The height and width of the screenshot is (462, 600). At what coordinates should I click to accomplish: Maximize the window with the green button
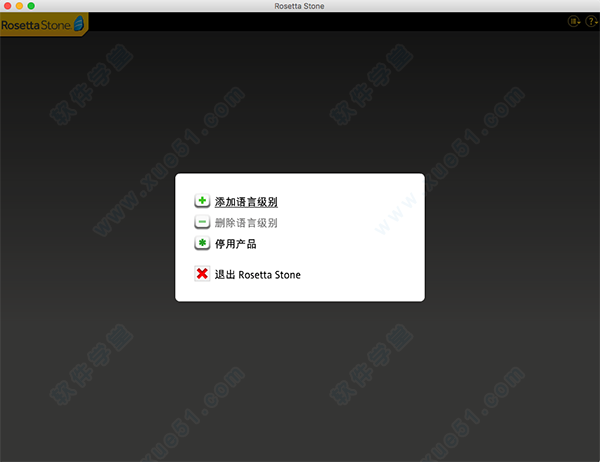point(31,6)
